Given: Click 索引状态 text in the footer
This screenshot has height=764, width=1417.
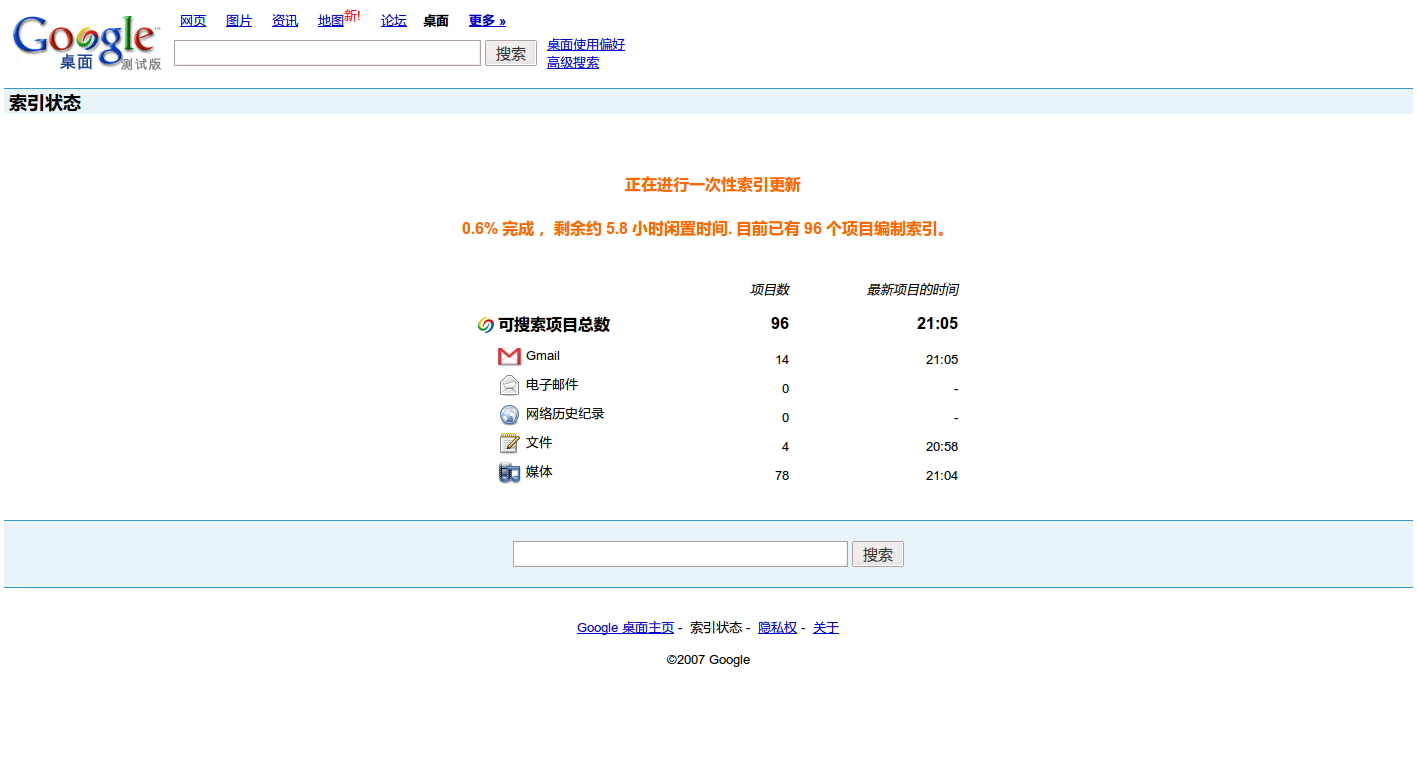Looking at the screenshot, I should [716, 628].
